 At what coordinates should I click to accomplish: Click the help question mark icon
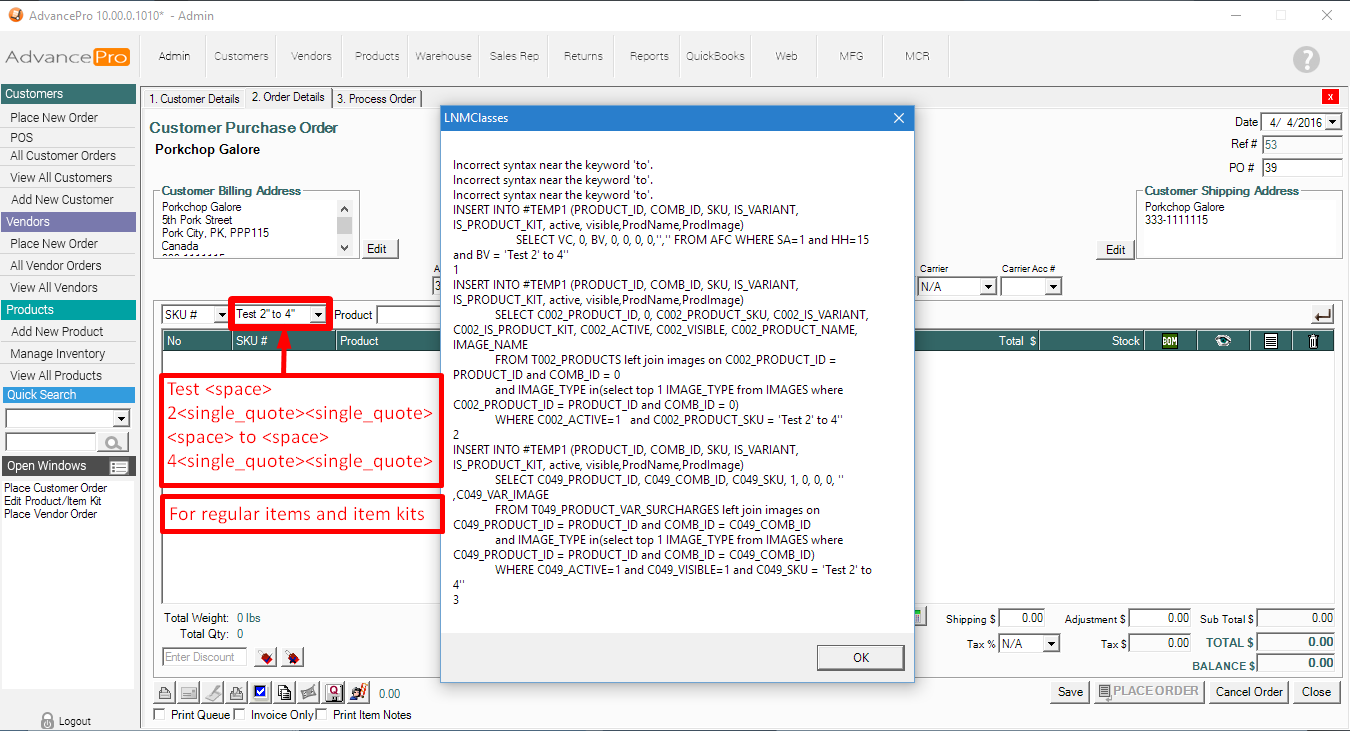tap(1305, 59)
